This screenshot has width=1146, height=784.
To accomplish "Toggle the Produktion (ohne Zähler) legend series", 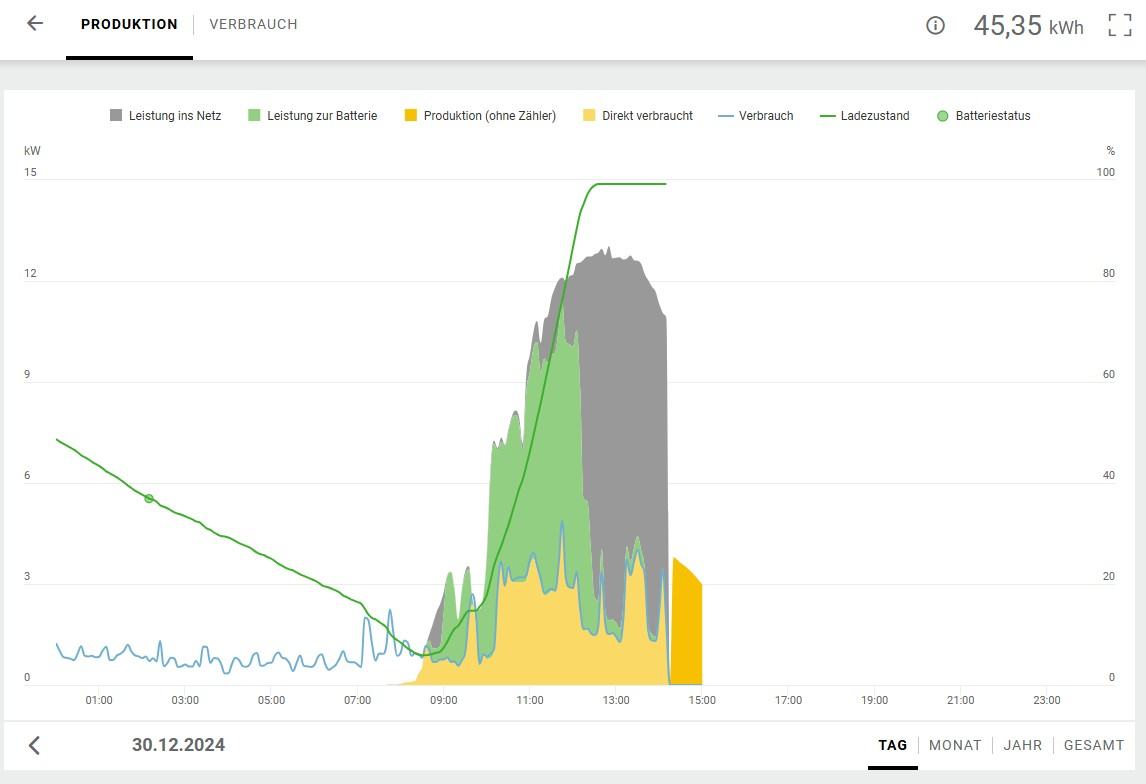I will (480, 115).
